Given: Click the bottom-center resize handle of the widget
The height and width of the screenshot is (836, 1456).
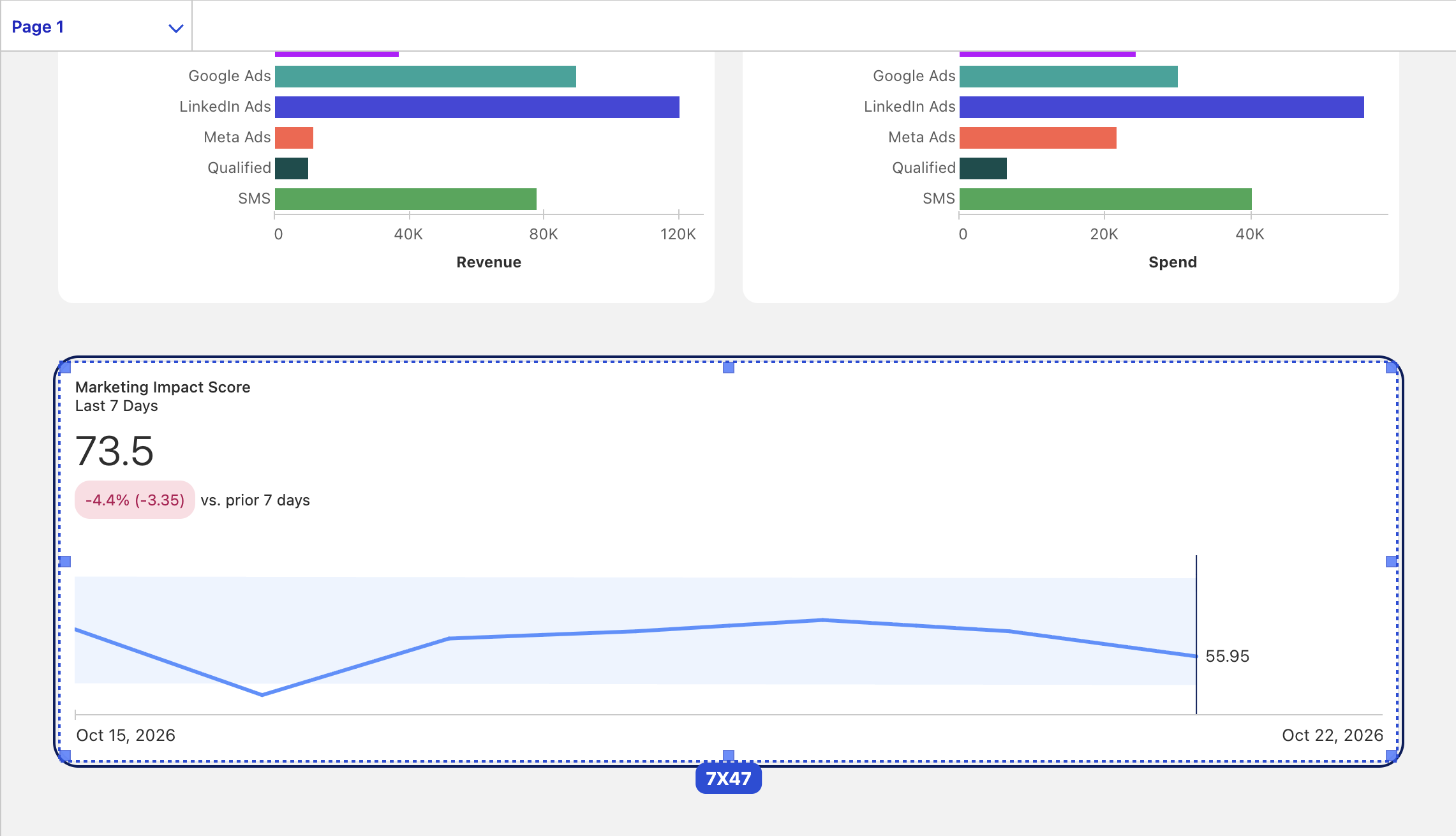Looking at the screenshot, I should pyautogui.click(x=729, y=756).
